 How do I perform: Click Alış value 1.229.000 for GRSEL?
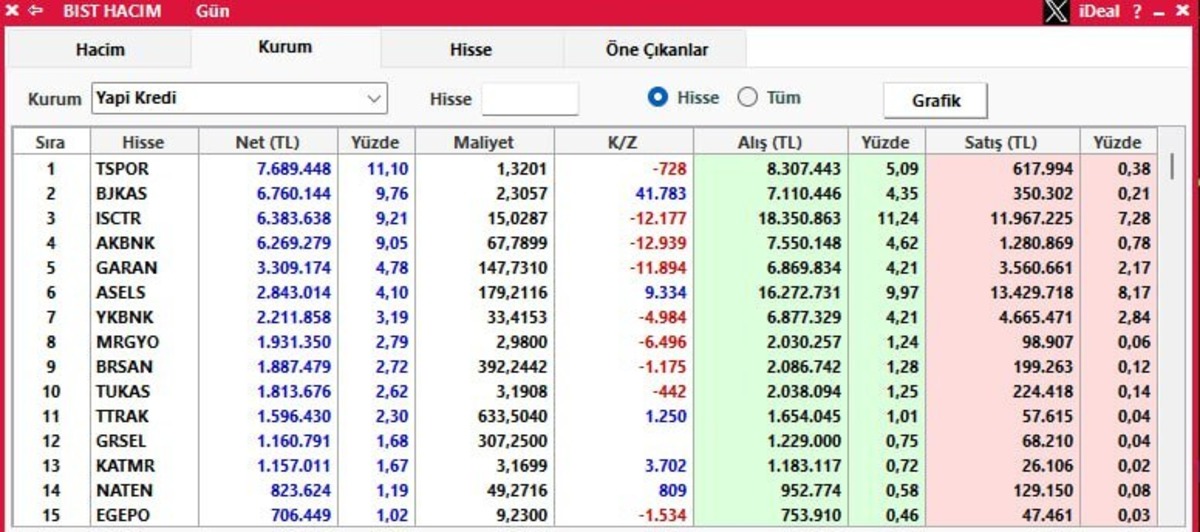[x=805, y=441]
